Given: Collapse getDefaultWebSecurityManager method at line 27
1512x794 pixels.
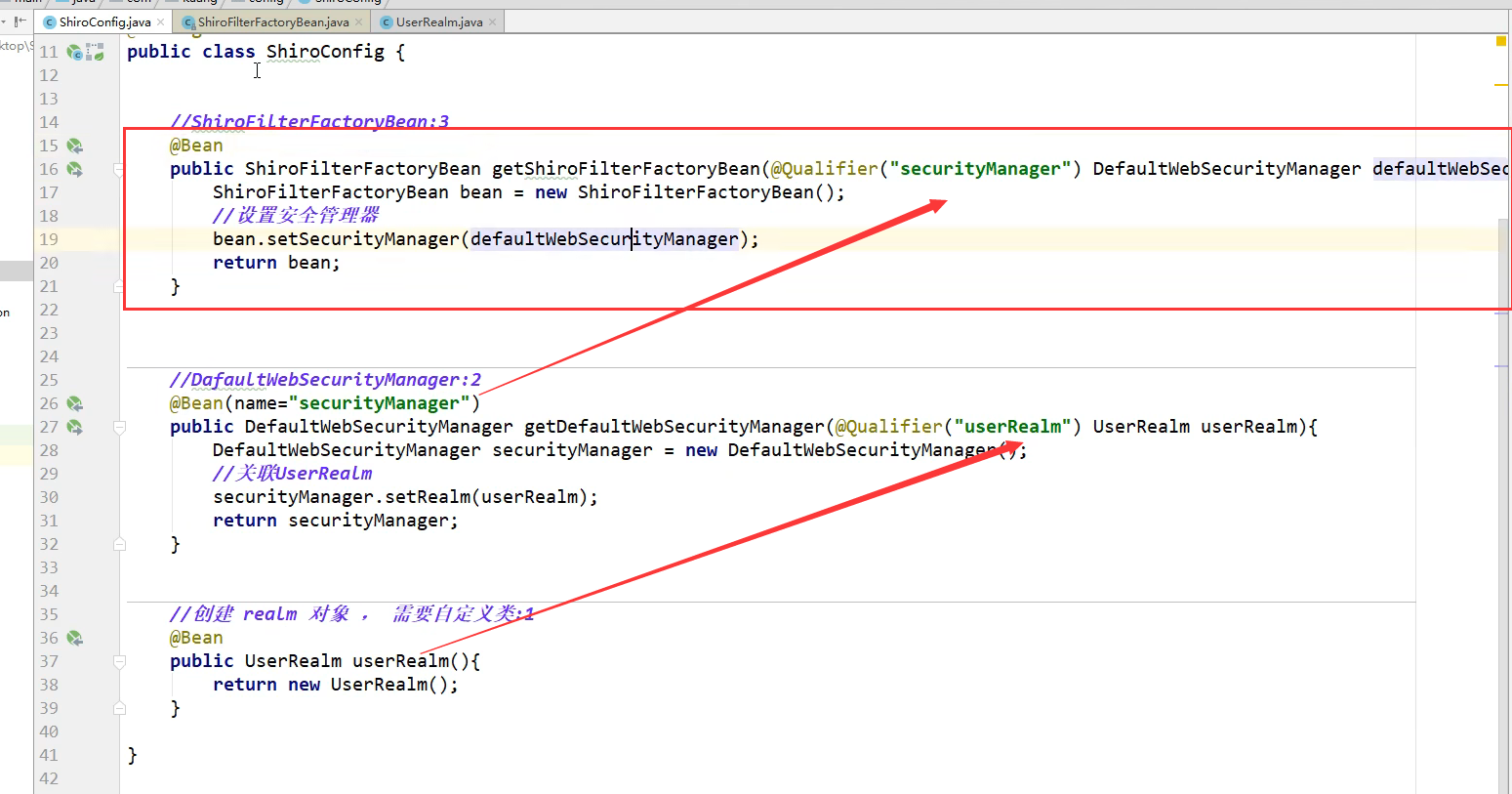Looking at the screenshot, I should [x=119, y=427].
